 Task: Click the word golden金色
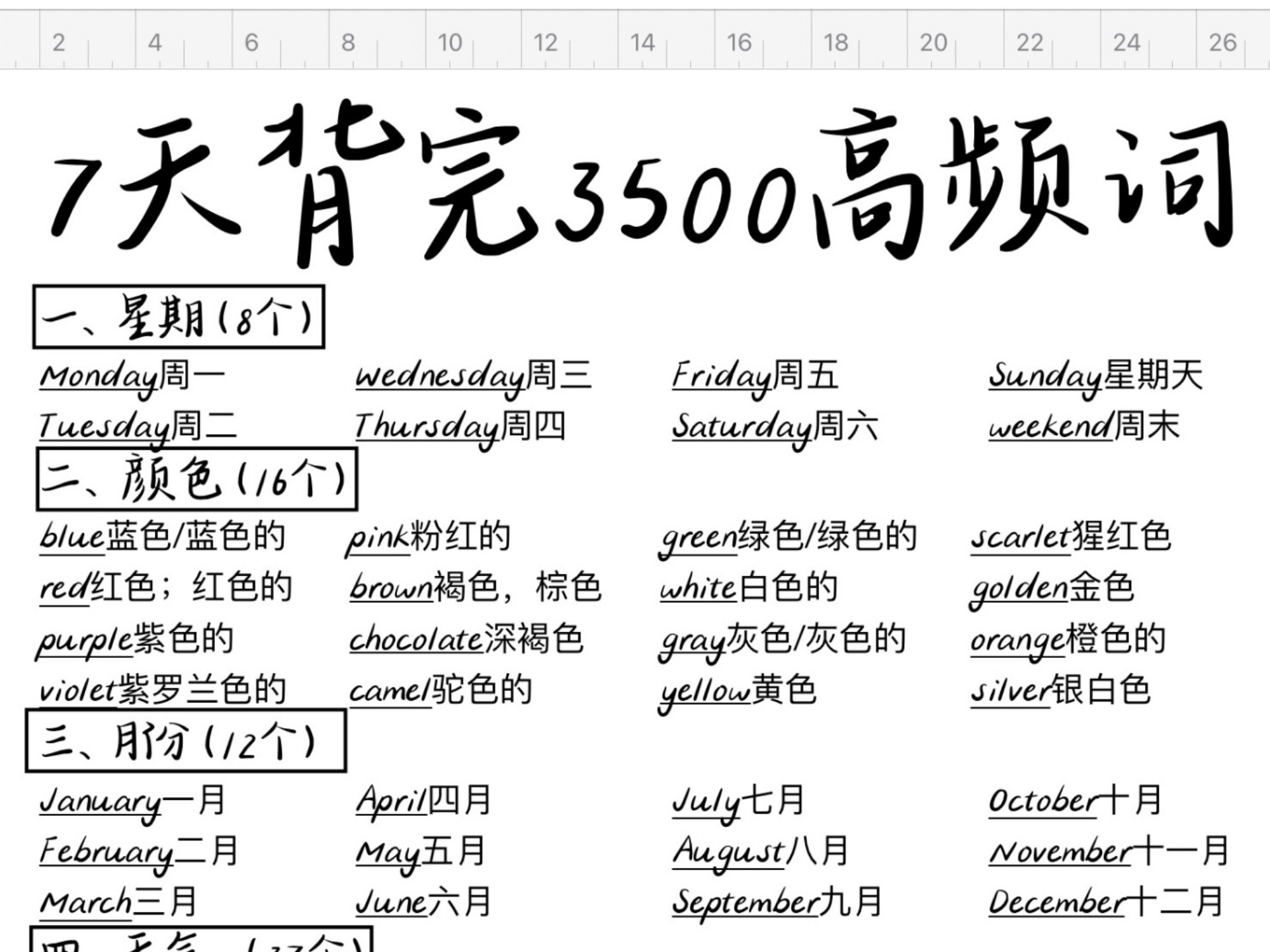point(1052,590)
